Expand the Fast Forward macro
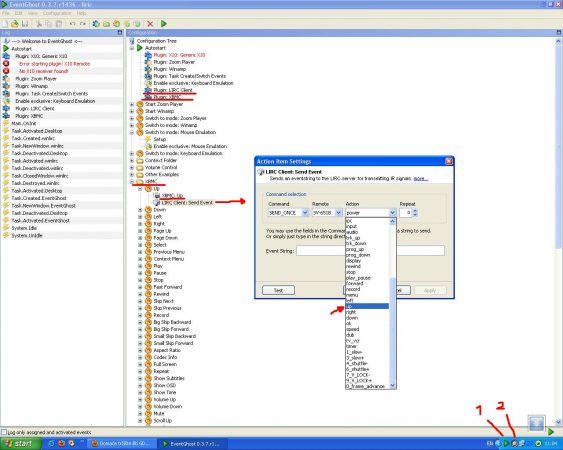 point(140,287)
